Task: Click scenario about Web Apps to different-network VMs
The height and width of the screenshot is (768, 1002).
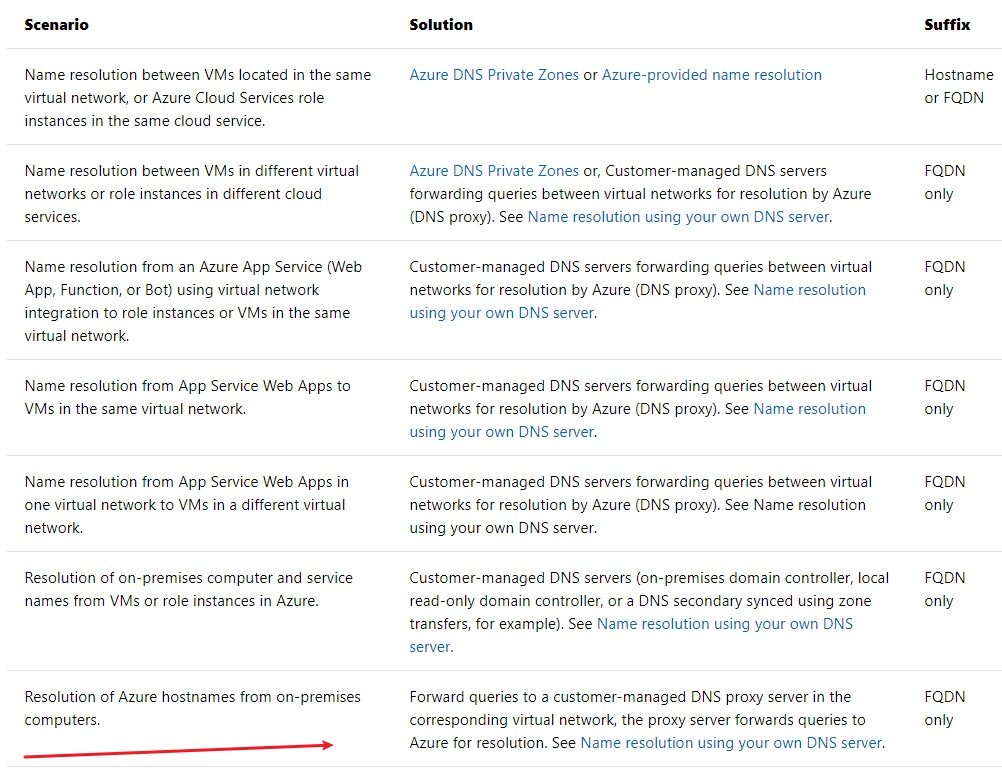Action: pos(186,504)
